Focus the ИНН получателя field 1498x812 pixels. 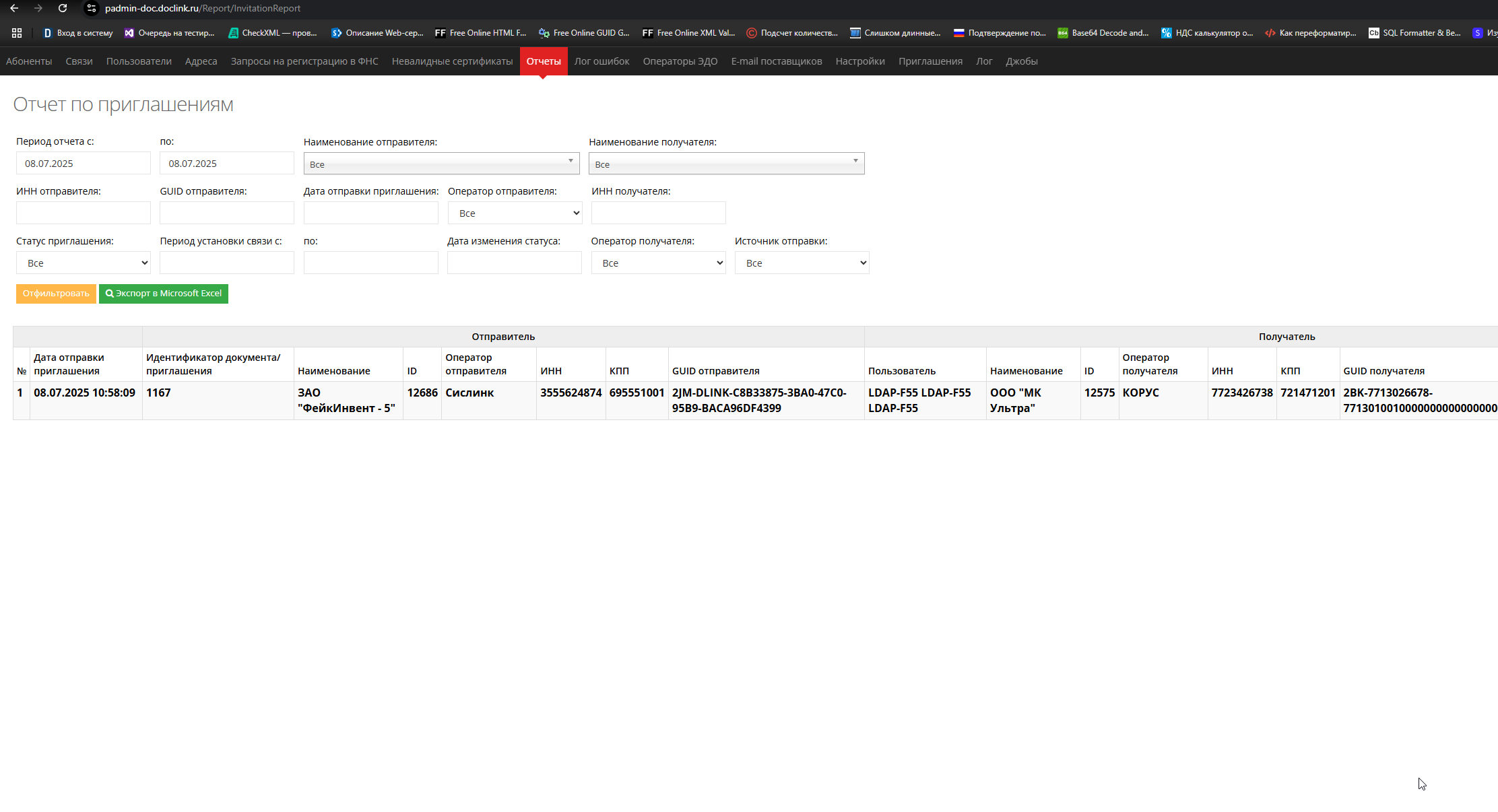(x=658, y=213)
